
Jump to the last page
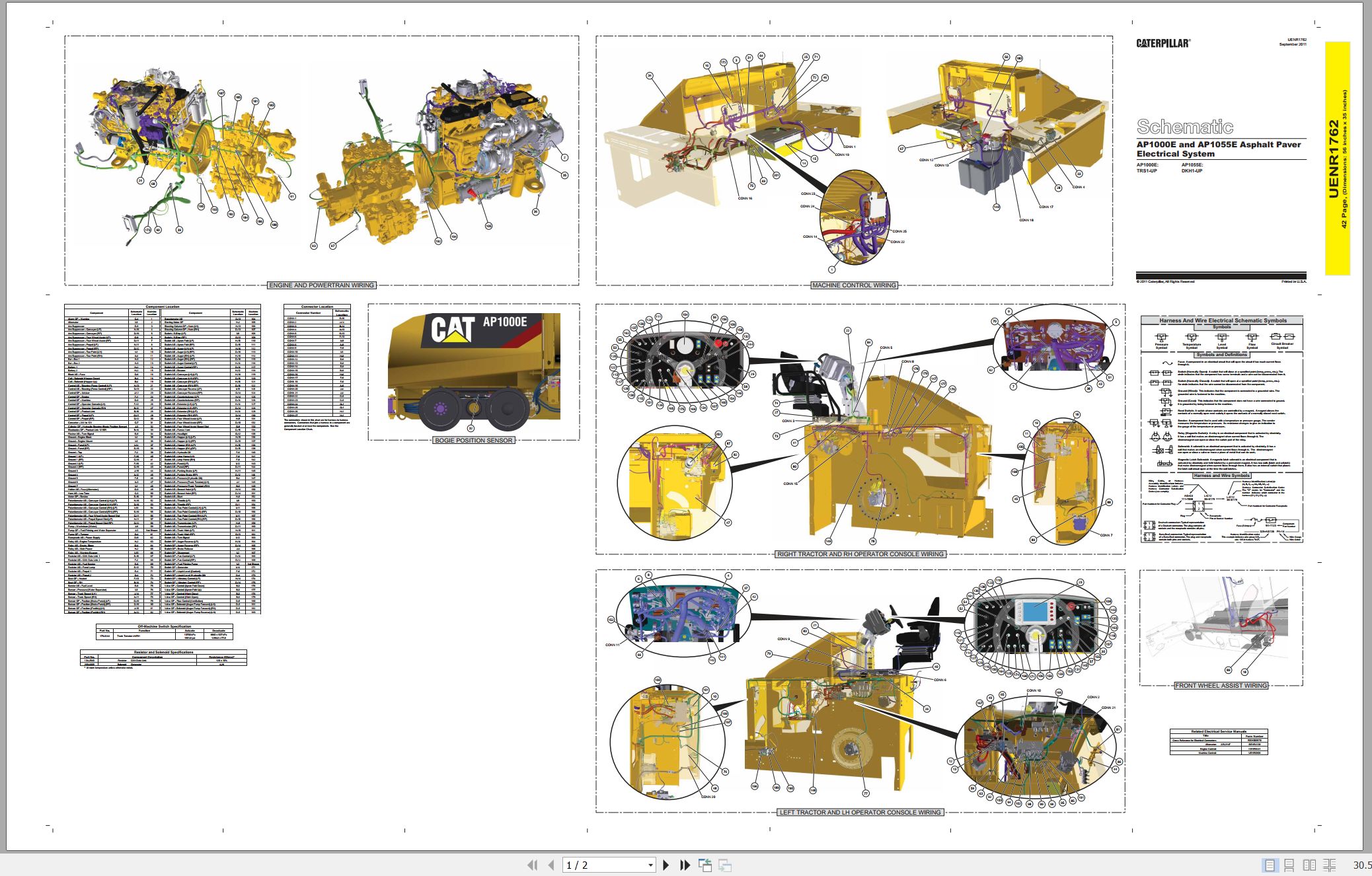pos(685,865)
